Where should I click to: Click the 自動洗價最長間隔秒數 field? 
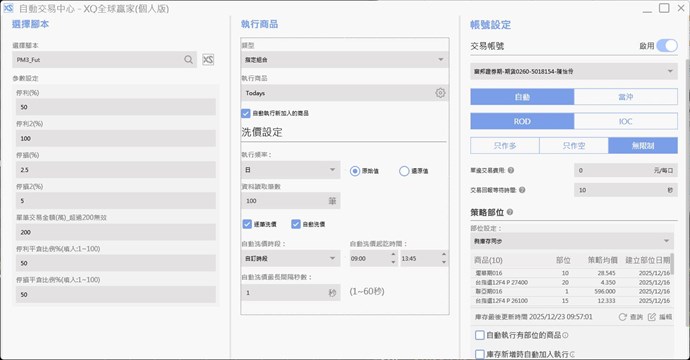coord(290,293)
